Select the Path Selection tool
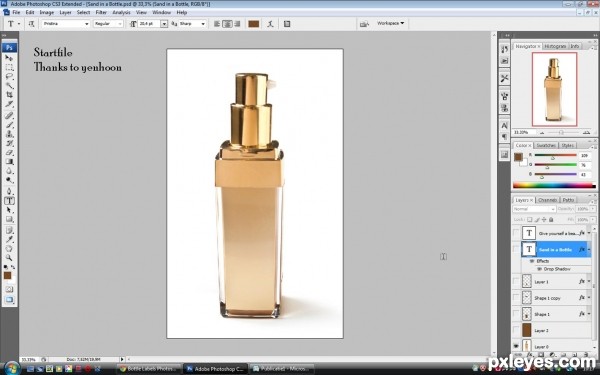Screen dimensions: 600x375 pos(9,210)
